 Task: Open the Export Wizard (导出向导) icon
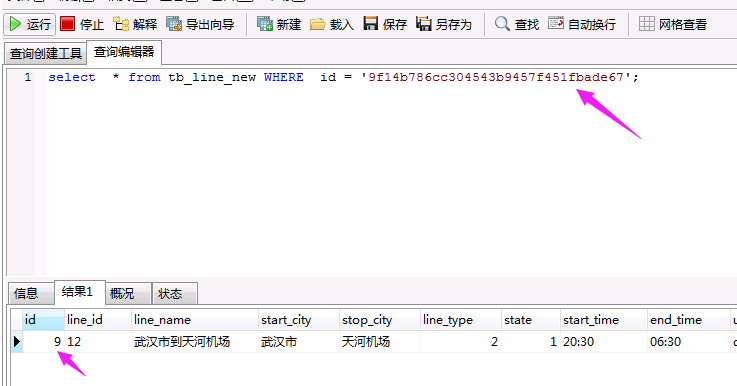point(174,24)
